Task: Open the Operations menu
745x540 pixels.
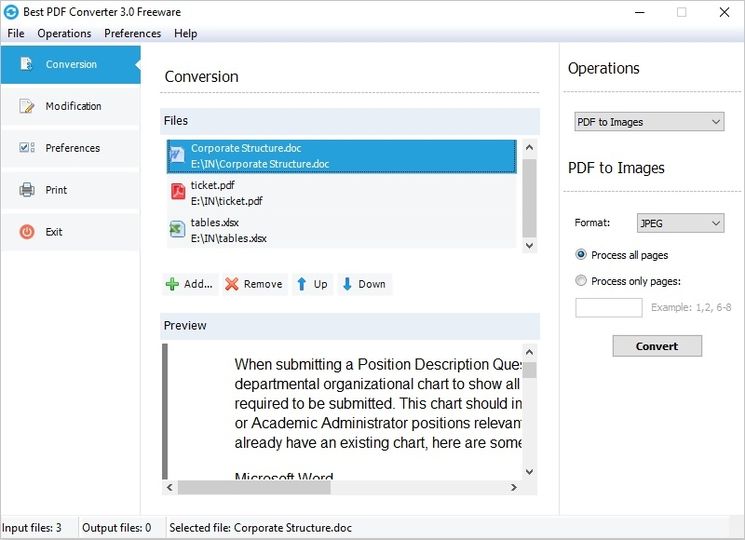Action: click(64, 33)
